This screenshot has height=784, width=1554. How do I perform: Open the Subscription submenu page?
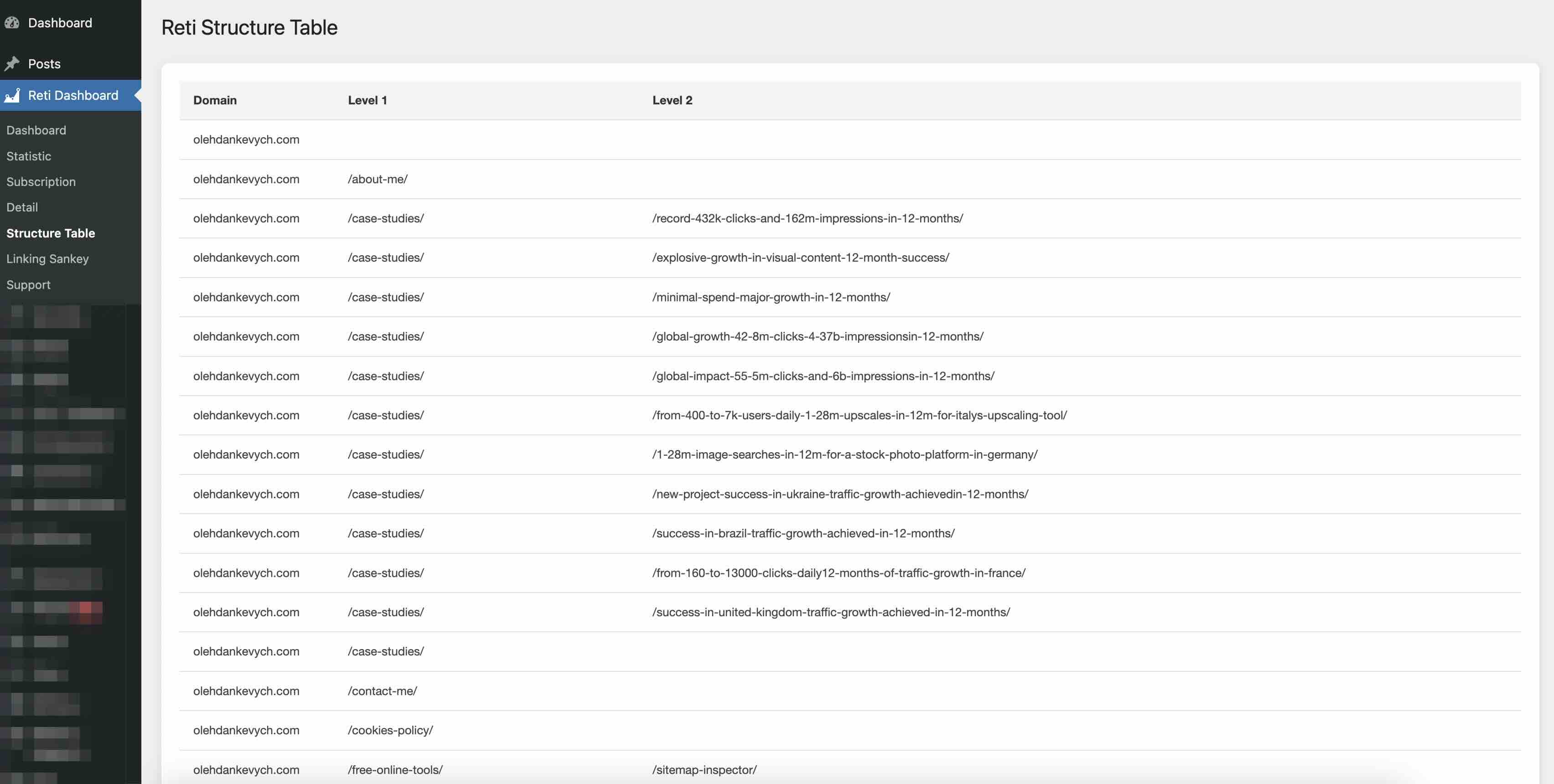pyautogui.click(x=41, y=181)
